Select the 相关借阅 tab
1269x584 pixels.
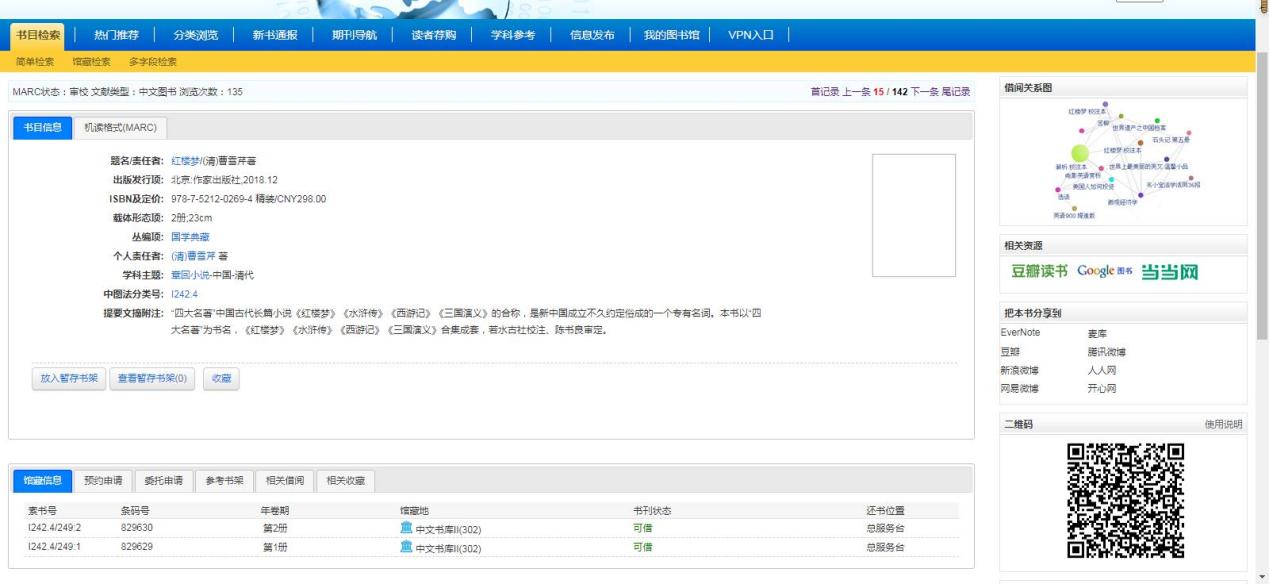coord(285,481)
